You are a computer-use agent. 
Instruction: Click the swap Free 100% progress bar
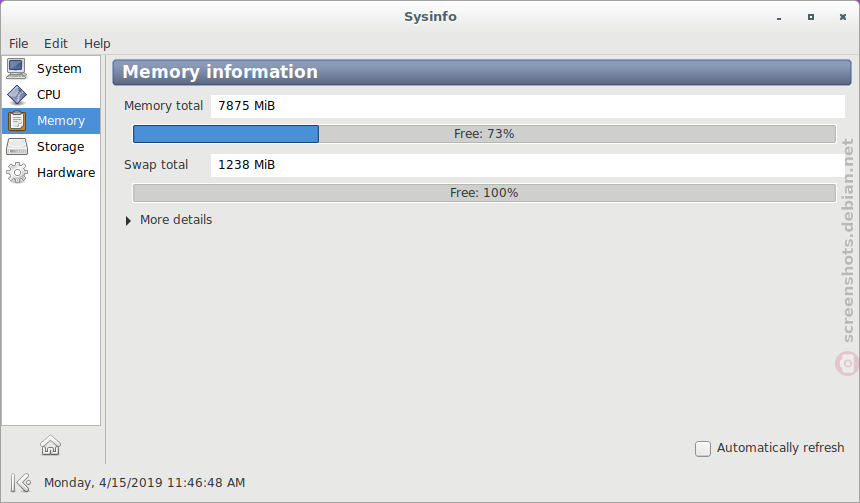tap(484, 193)
